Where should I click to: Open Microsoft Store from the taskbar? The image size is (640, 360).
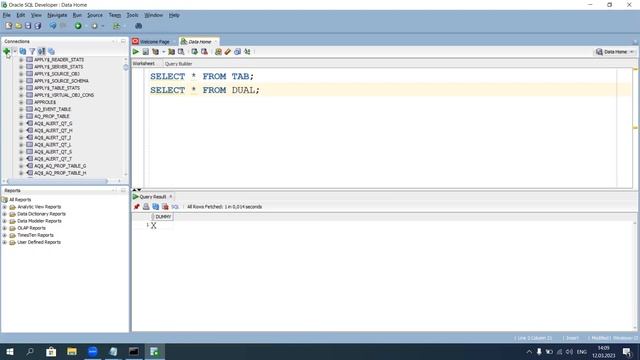pyautogui.click(x=51, y=351)
